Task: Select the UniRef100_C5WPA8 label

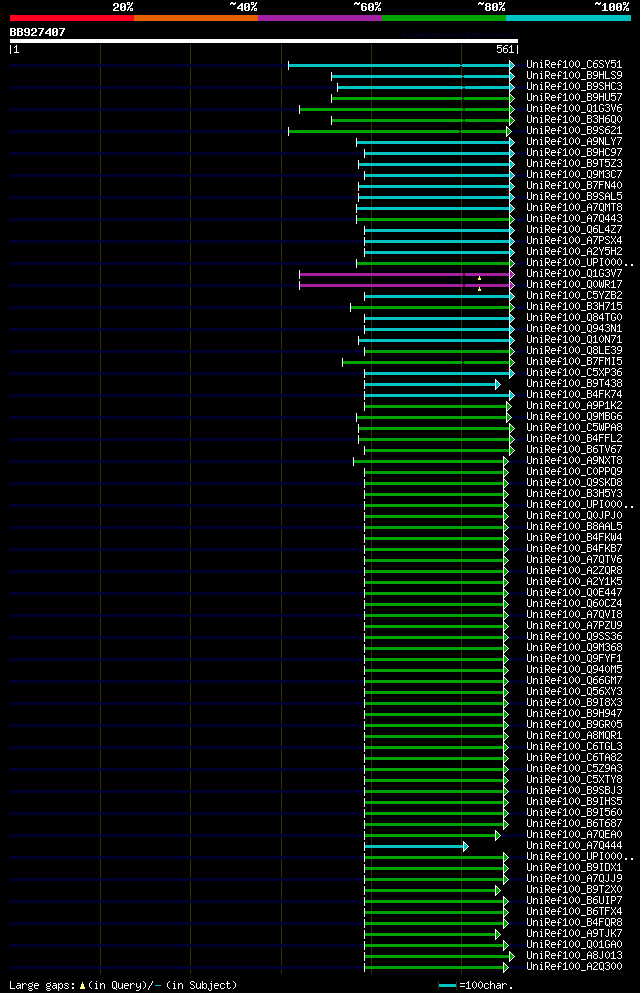Action: [x=574, y=427]
